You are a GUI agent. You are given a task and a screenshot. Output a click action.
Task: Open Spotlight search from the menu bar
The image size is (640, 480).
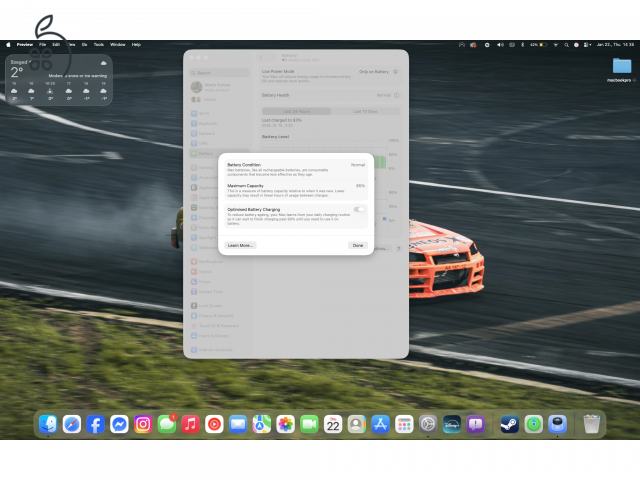pos(566,45)
